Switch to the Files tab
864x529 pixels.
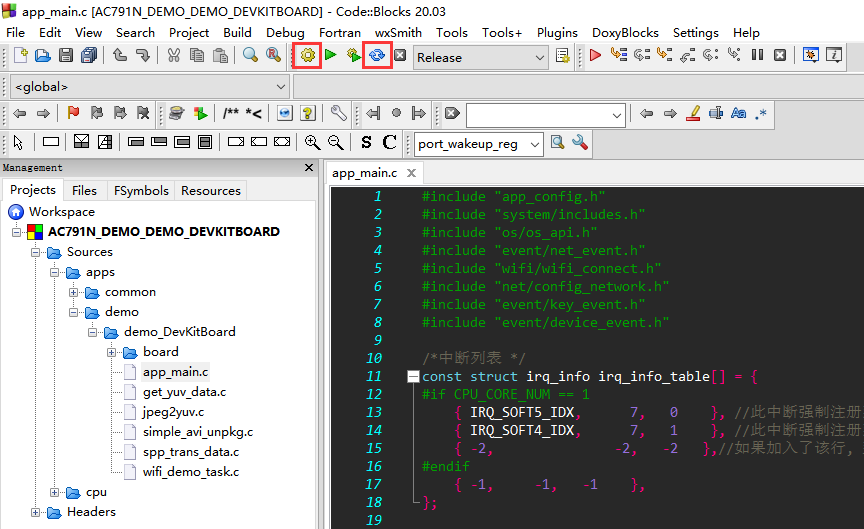[84, 191]
